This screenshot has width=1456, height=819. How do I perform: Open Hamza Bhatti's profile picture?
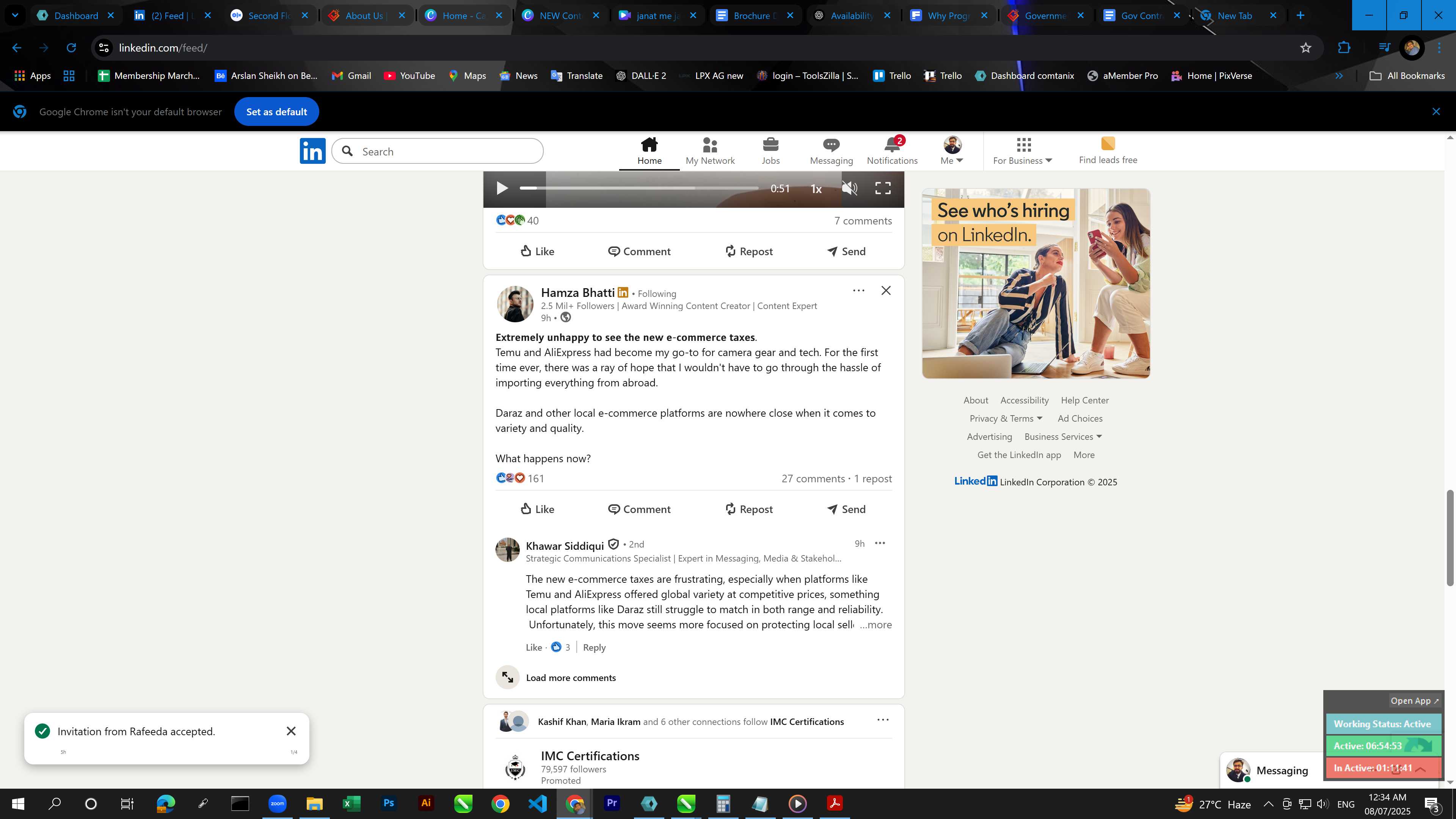pyautogui.click(x=515, y=304)
